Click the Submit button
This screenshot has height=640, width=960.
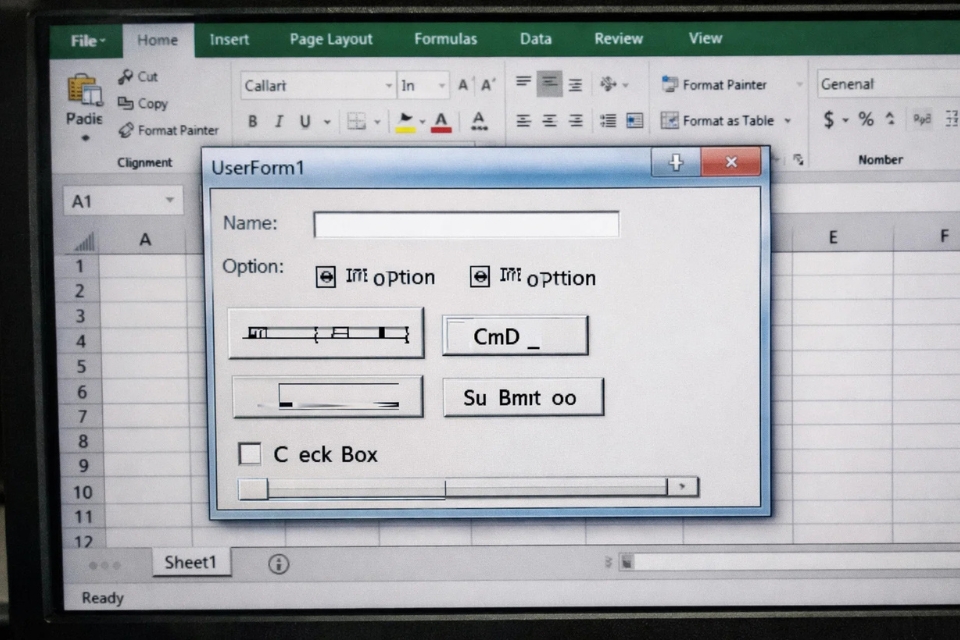[x=522, y=396]
